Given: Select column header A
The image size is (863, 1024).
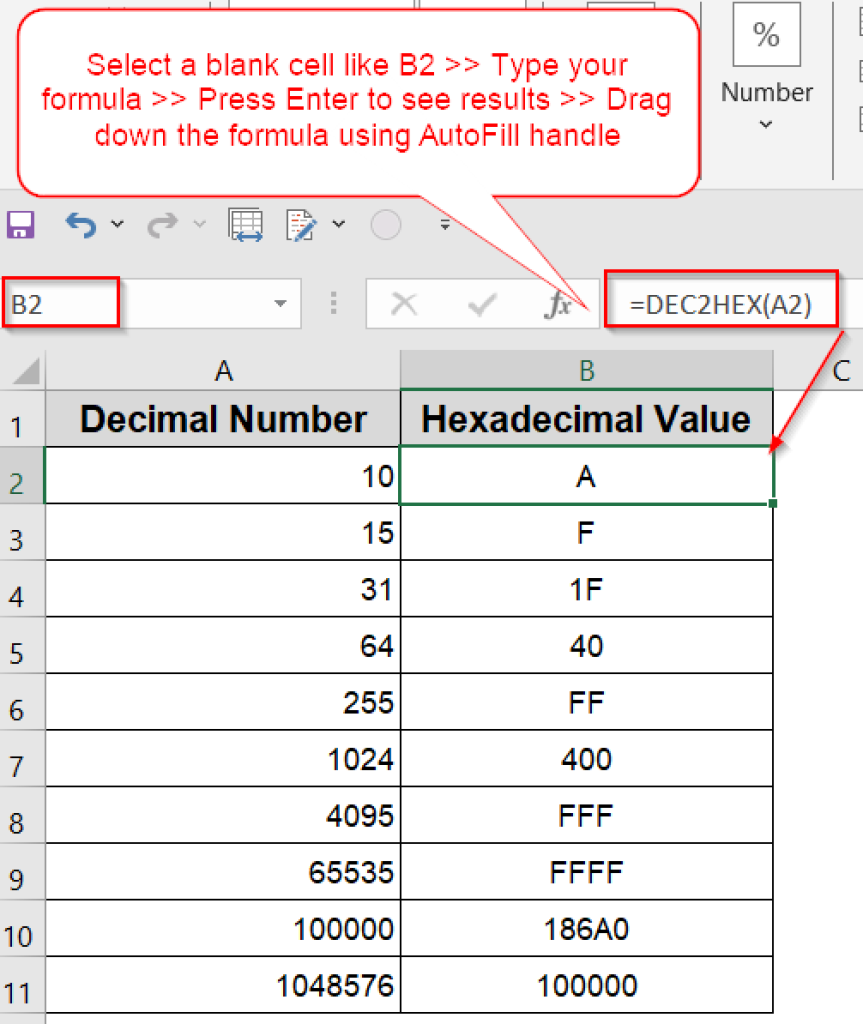Looking at the screenshot, I should (x=224, y=370).
